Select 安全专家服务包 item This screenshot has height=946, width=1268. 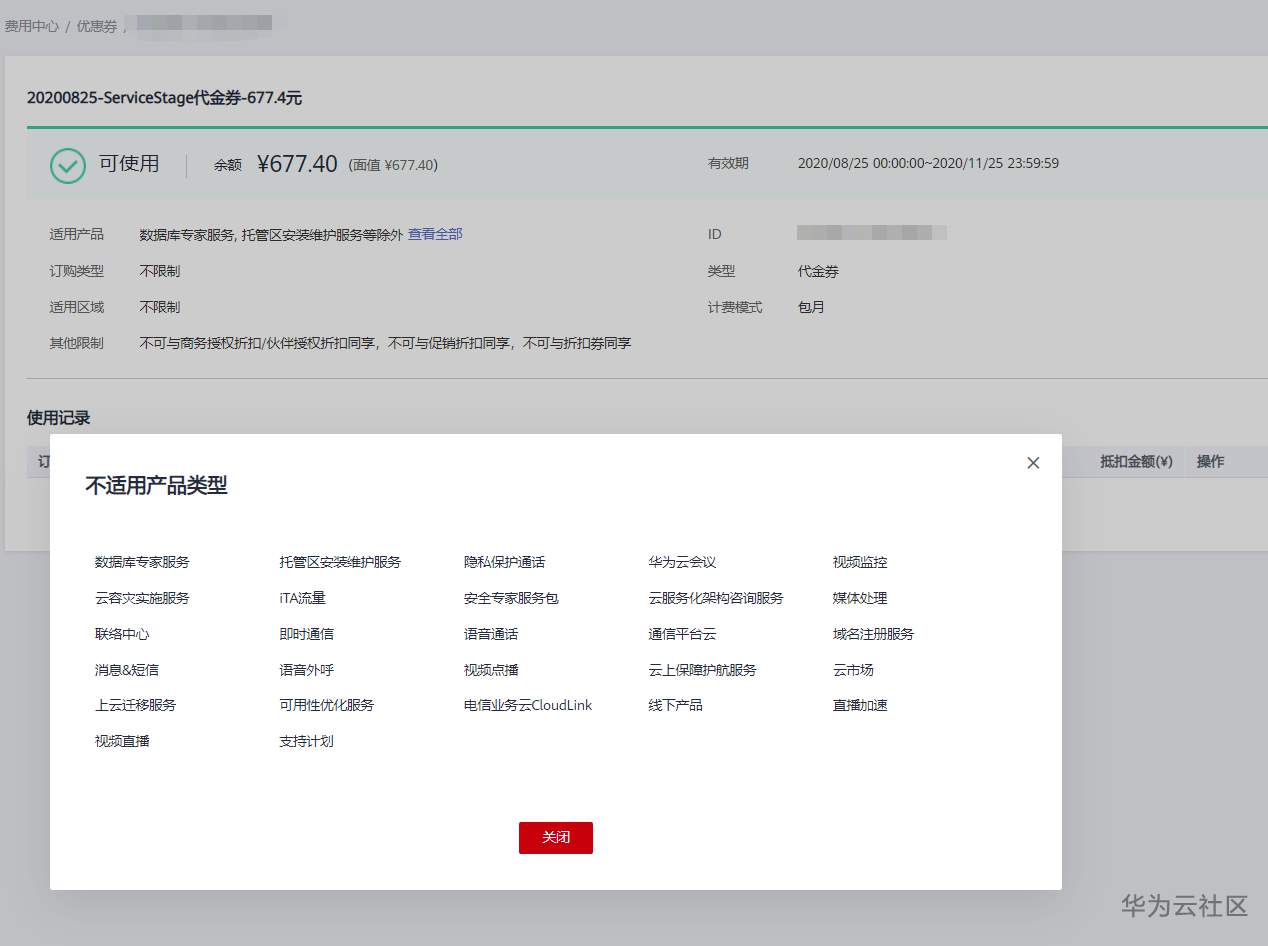(511, 598)
